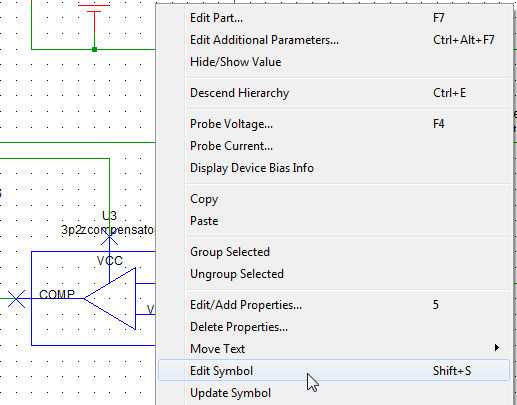This screenshot has height=405, width=517.
Task: Click Ungroup Selected entry
Action: (x=334, y=274)
